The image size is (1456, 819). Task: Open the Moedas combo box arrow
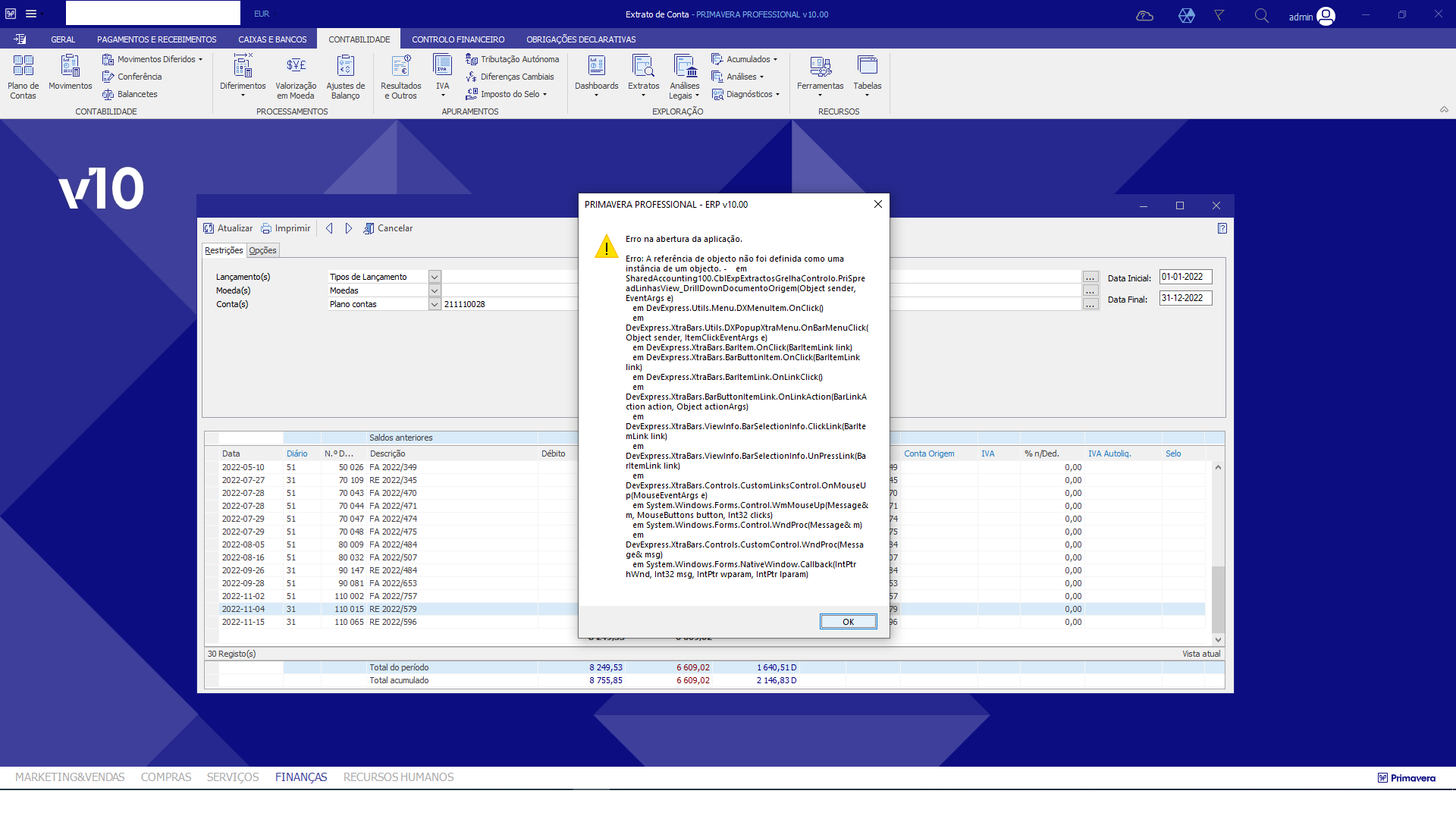tap(435, 290)
